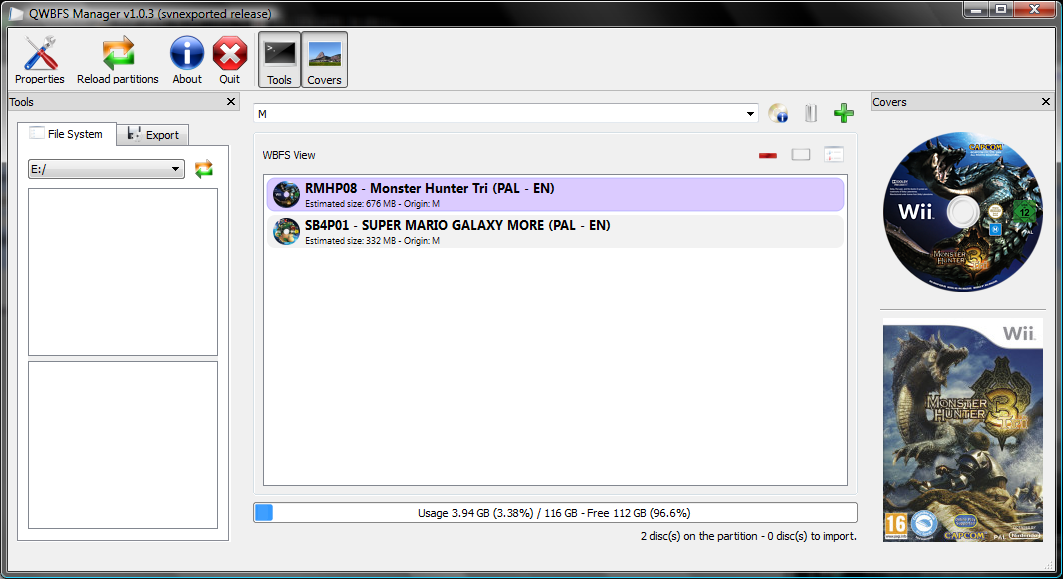Viewport: 1063px width, 579px height.
Task: Click the upper file system folder pane
Action: (123, 272)
